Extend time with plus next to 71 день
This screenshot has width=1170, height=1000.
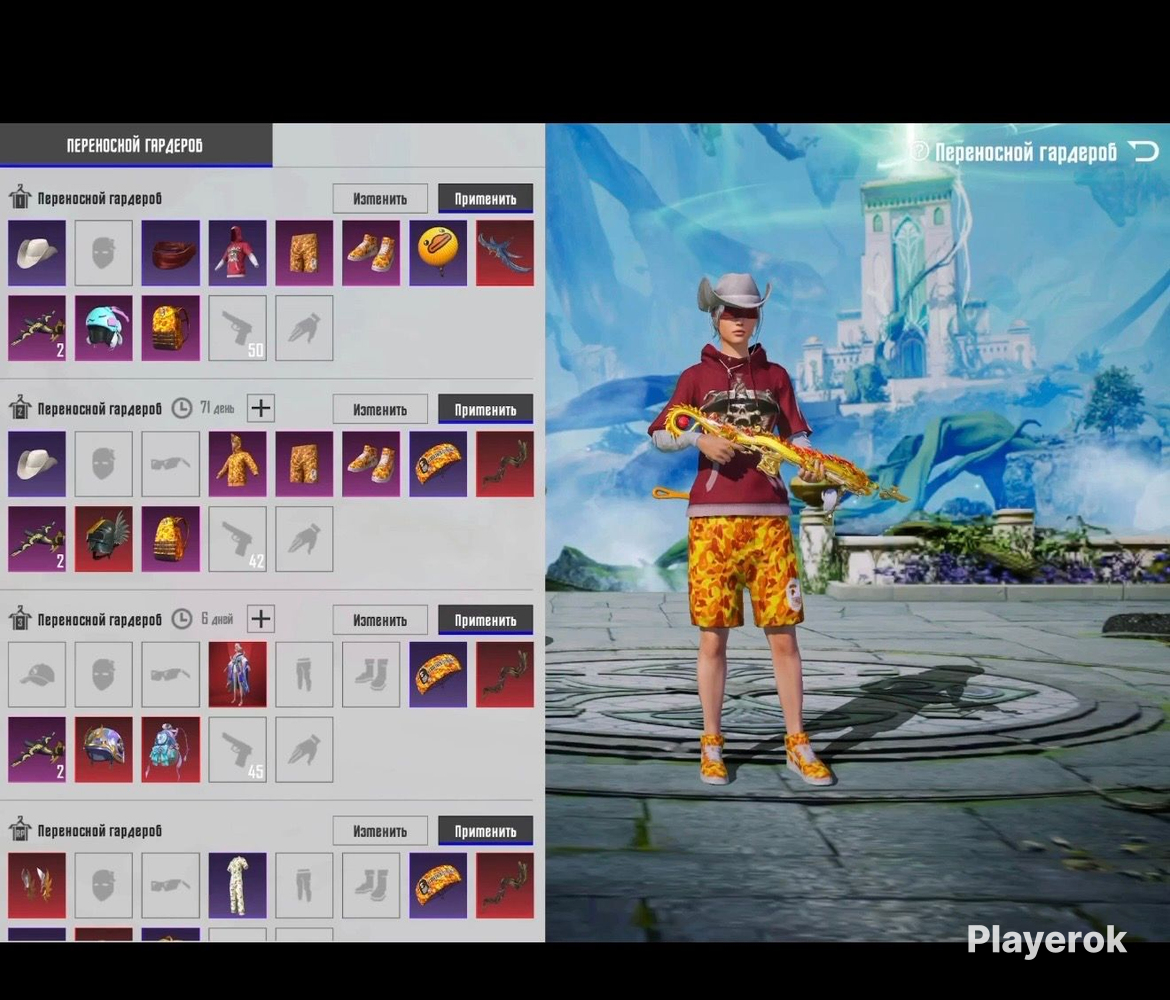coord(260,408)
